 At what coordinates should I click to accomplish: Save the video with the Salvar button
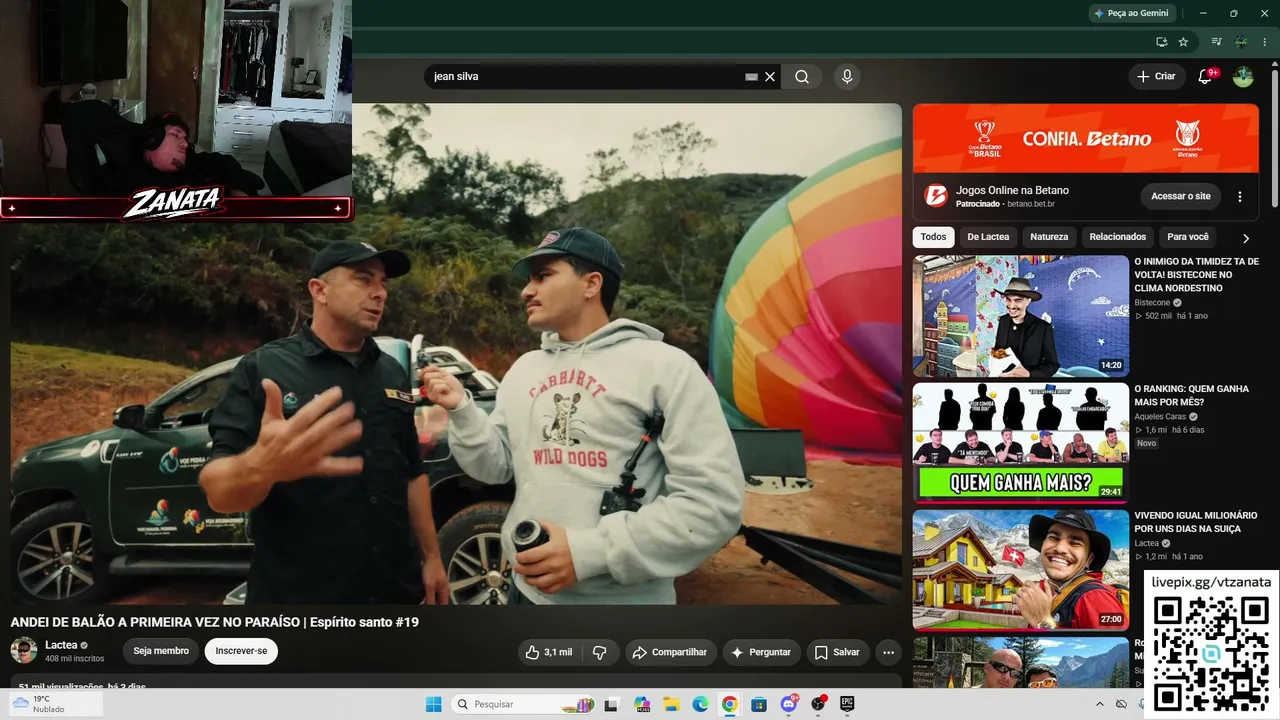click(x=837, y=652)
